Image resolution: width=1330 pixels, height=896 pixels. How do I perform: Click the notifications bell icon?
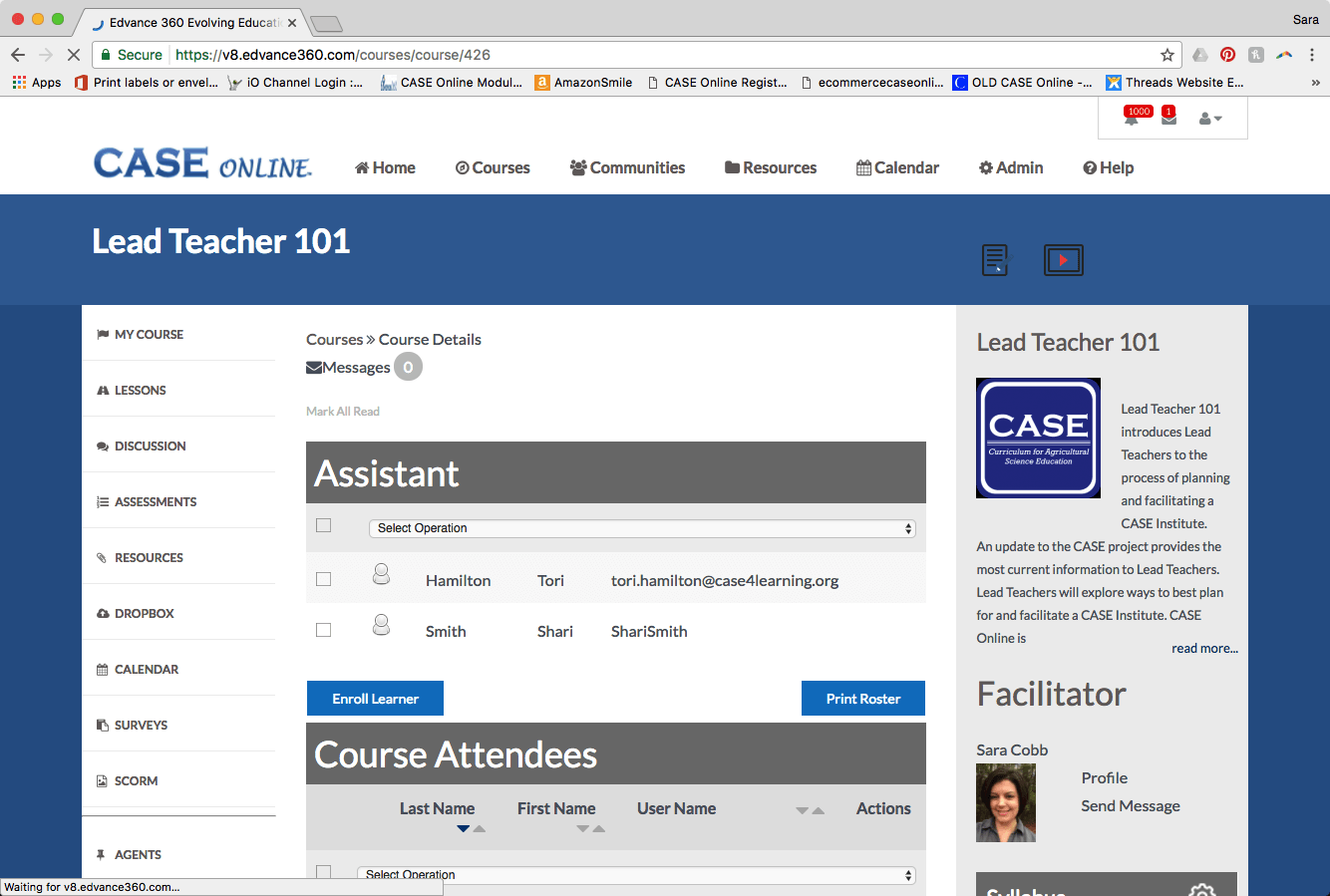[x=1132, y=120]
